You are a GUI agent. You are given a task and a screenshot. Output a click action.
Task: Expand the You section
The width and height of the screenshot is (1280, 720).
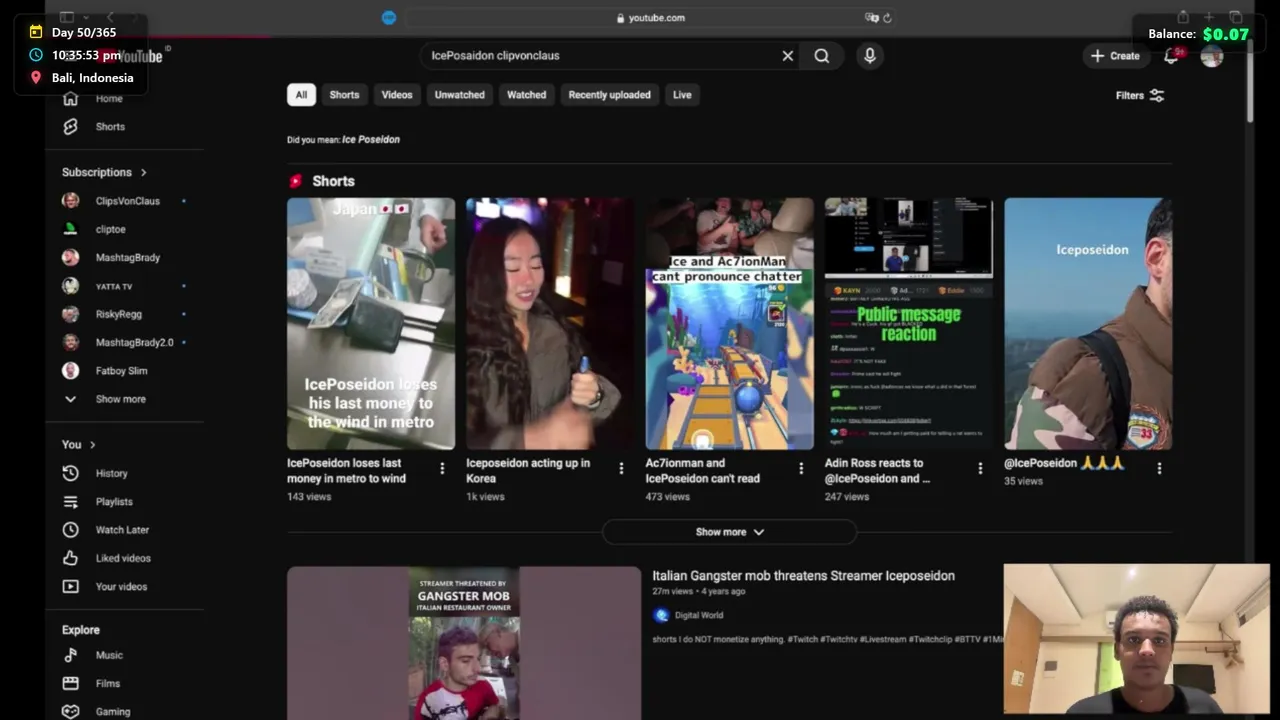pos(79,444)
